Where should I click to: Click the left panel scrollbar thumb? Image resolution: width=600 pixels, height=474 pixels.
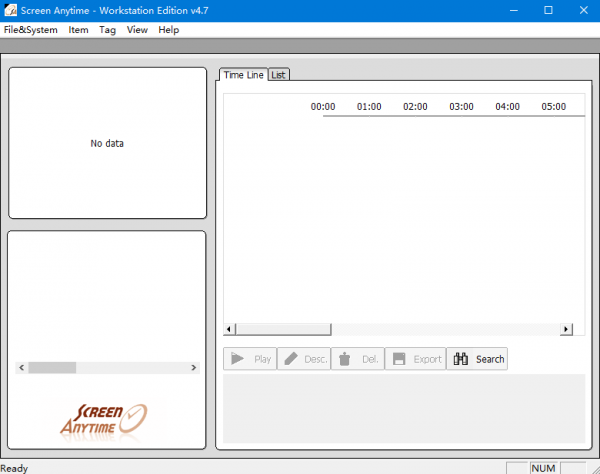[52, 368]
